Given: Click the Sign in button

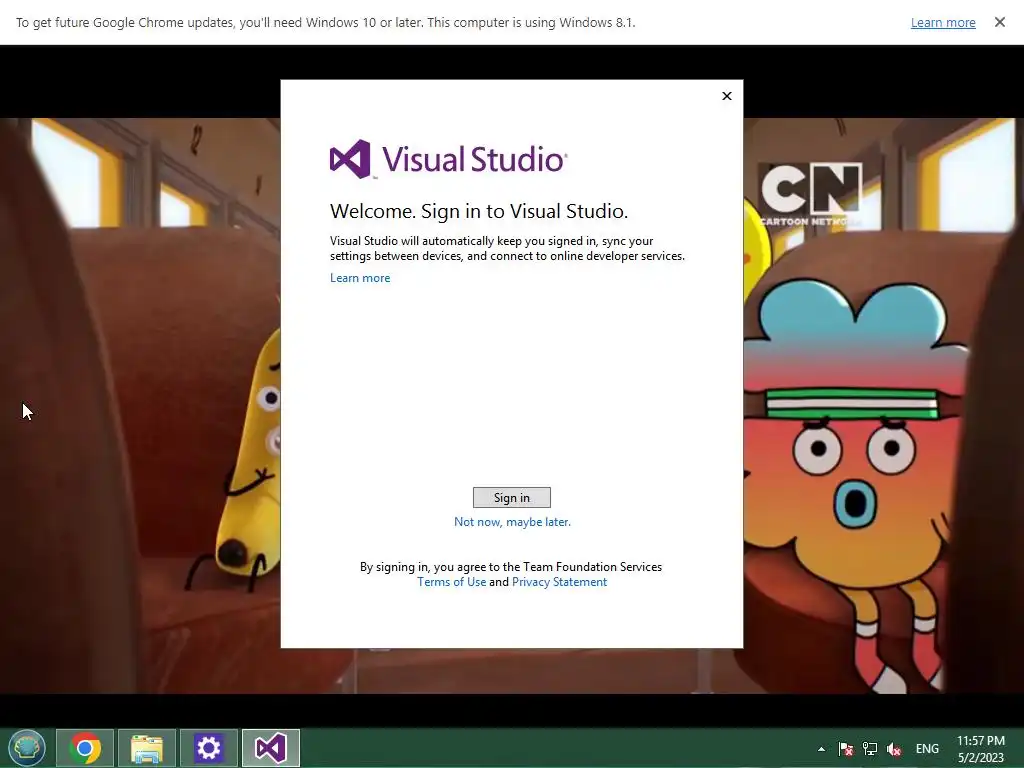Looking at the screenshot, I should click(x=511, y=498).
